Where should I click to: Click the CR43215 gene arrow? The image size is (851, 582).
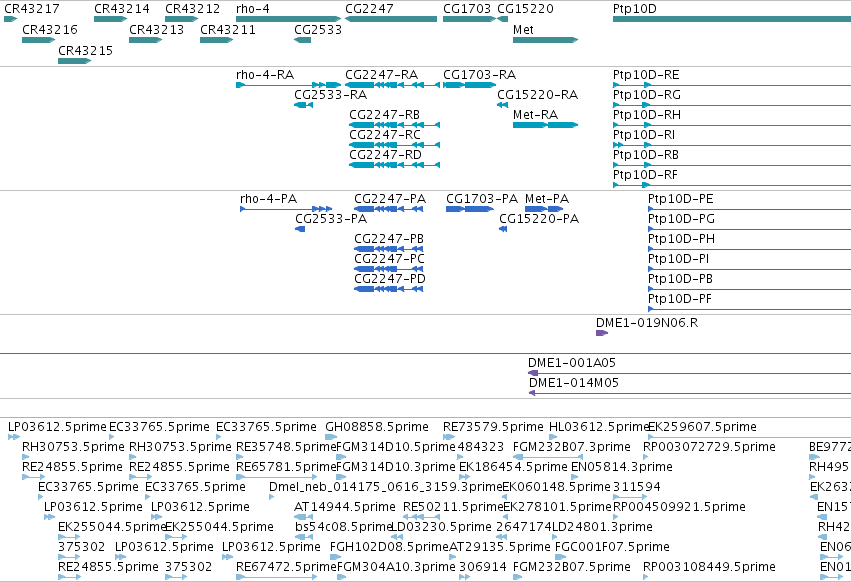[x=74, y=61]
